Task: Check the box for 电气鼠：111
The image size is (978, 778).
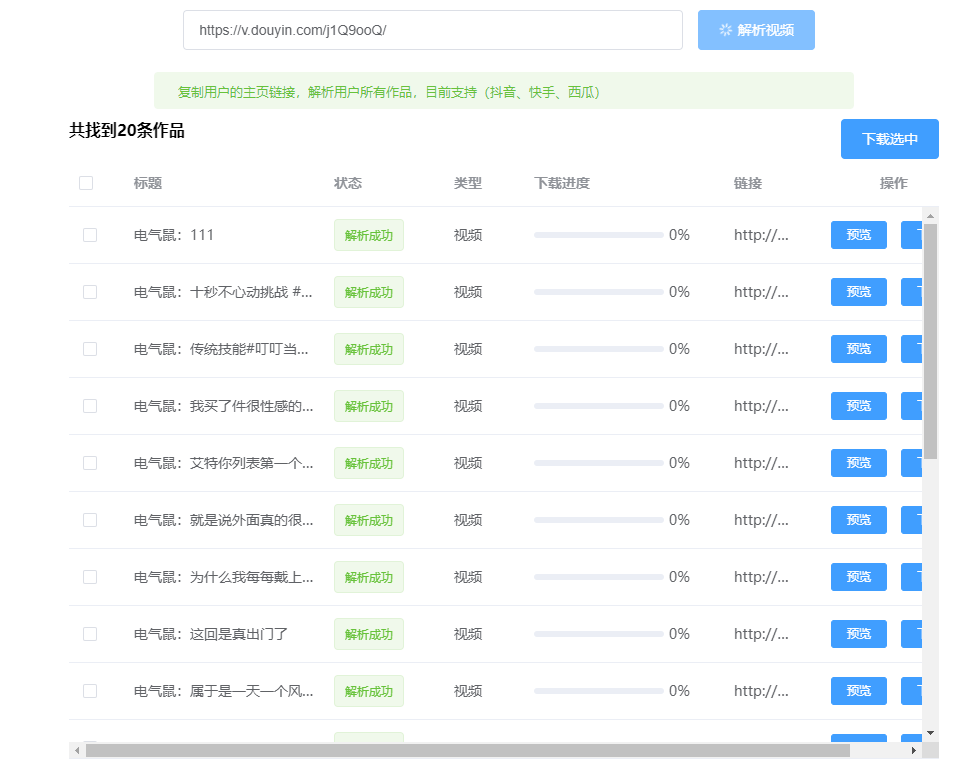Action: pyautogui.click(x=90, y=234)
